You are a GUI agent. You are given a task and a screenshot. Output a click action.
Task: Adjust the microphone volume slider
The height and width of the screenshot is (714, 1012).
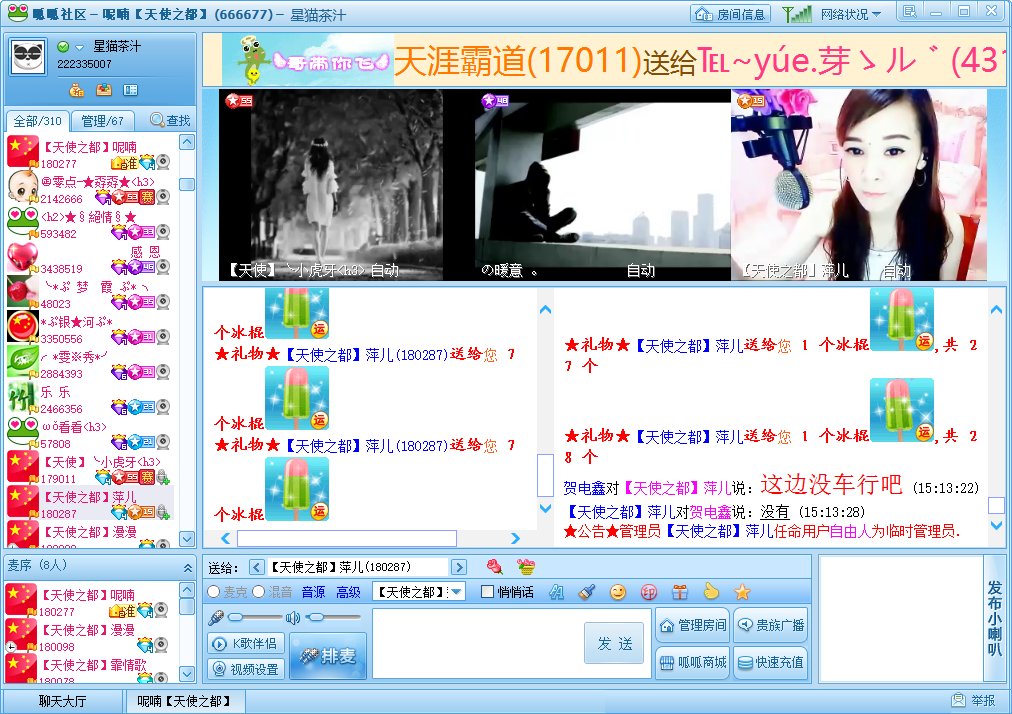point(235,616)
